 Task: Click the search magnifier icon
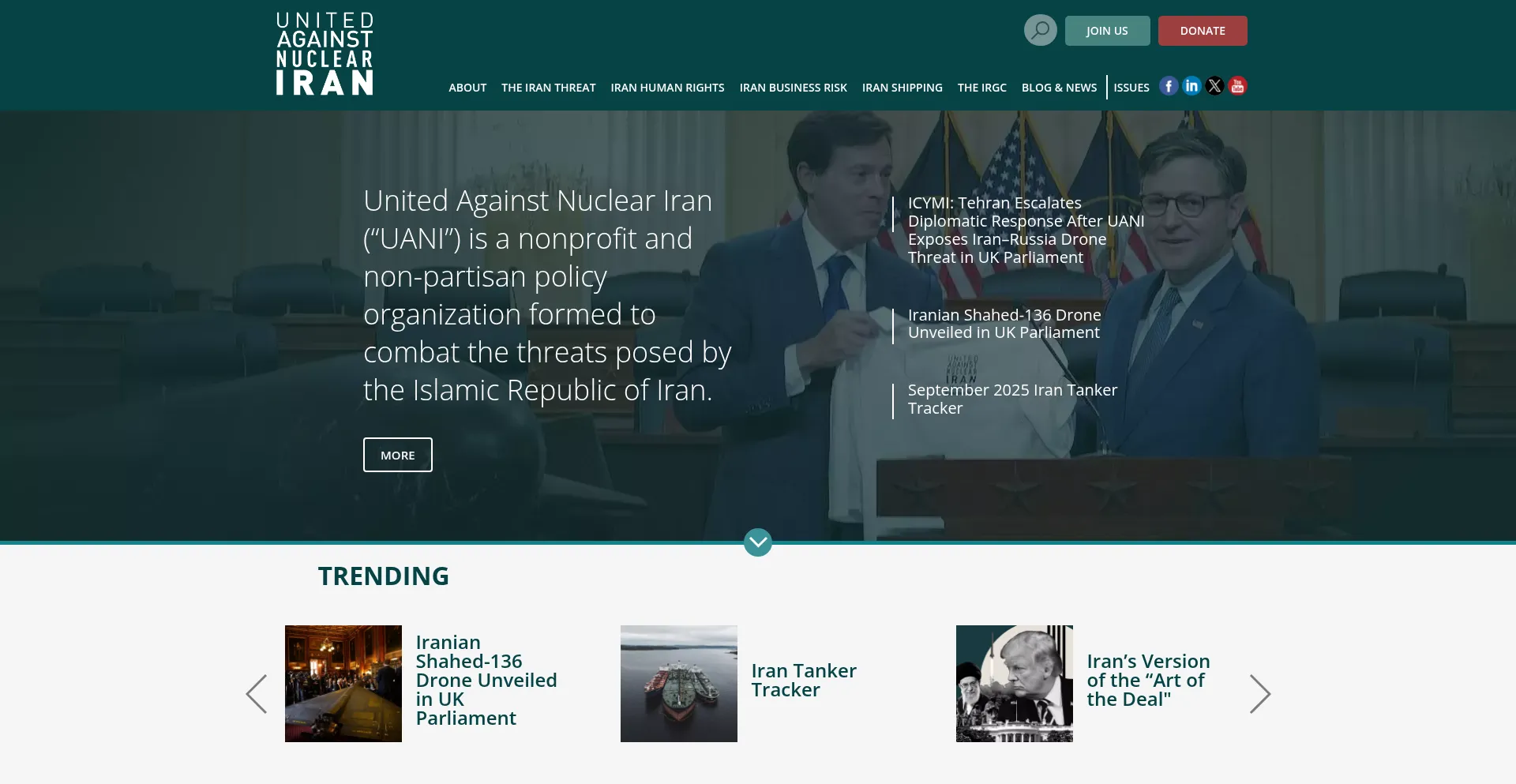[x=1040, y=31]
